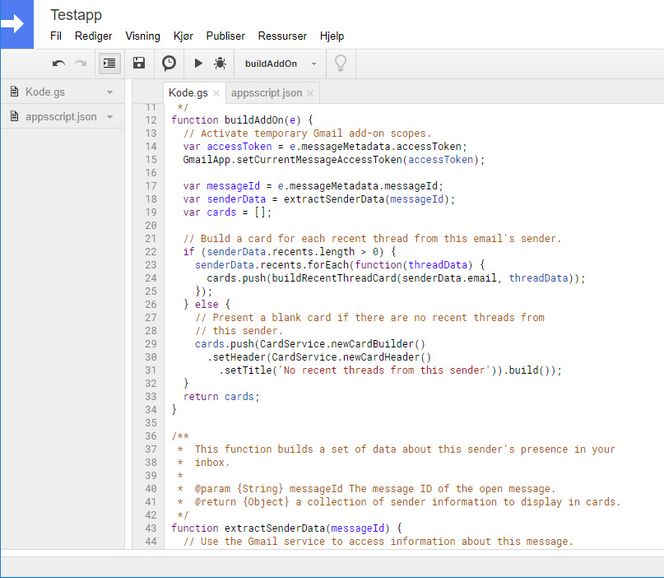Click the '} else {' line
Viewport: 664px width, 578px height.
tap(207, 304)
